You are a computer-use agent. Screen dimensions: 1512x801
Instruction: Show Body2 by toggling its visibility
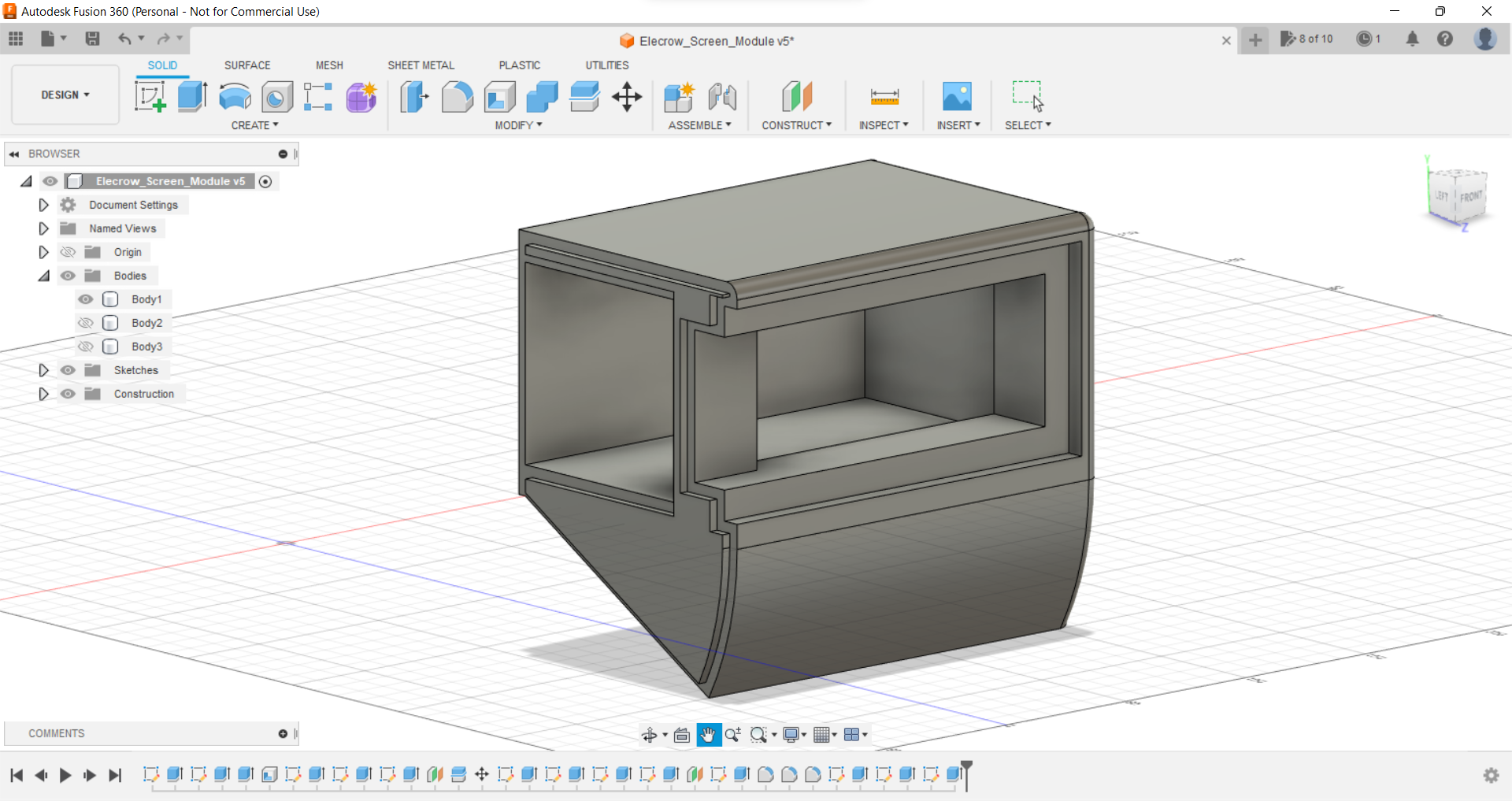coord(86,323)
